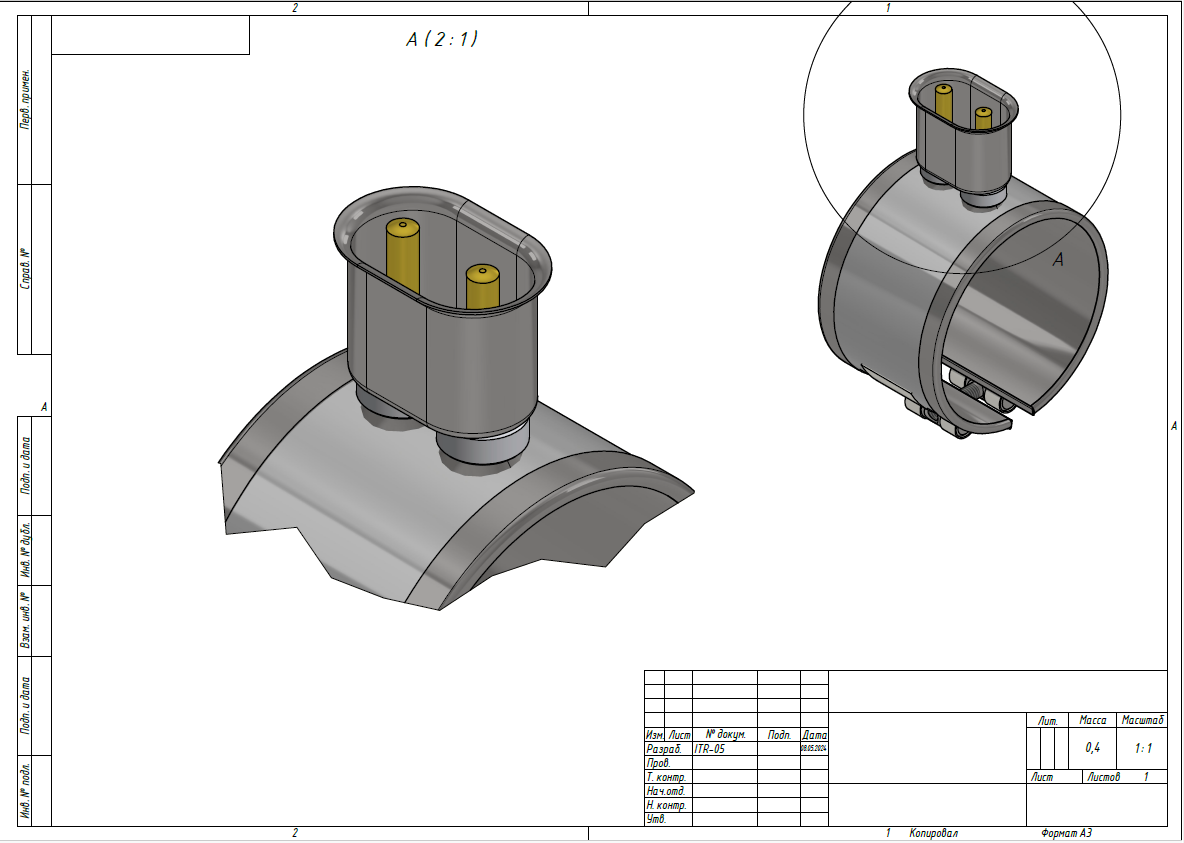The height and width of the screenshot is (843, 1184).
Task: Click the 'Дата' column header
Action: [814, 734]
